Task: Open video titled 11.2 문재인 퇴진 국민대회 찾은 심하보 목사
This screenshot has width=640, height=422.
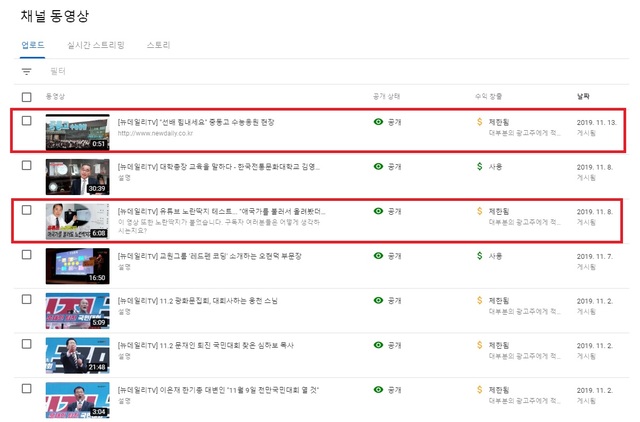Action: point(205,345)
